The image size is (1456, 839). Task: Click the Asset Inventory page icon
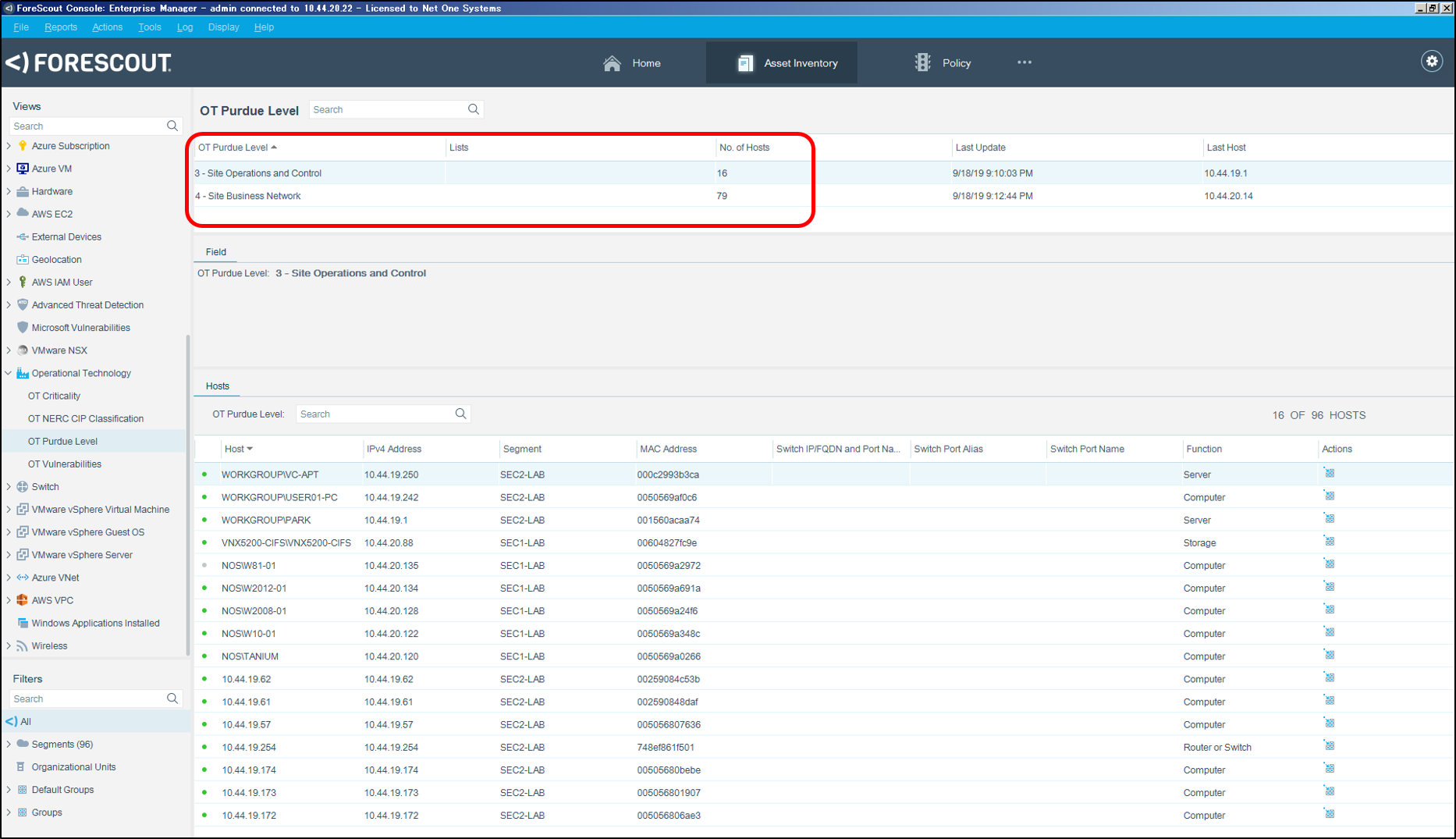(x=746, y=63)
